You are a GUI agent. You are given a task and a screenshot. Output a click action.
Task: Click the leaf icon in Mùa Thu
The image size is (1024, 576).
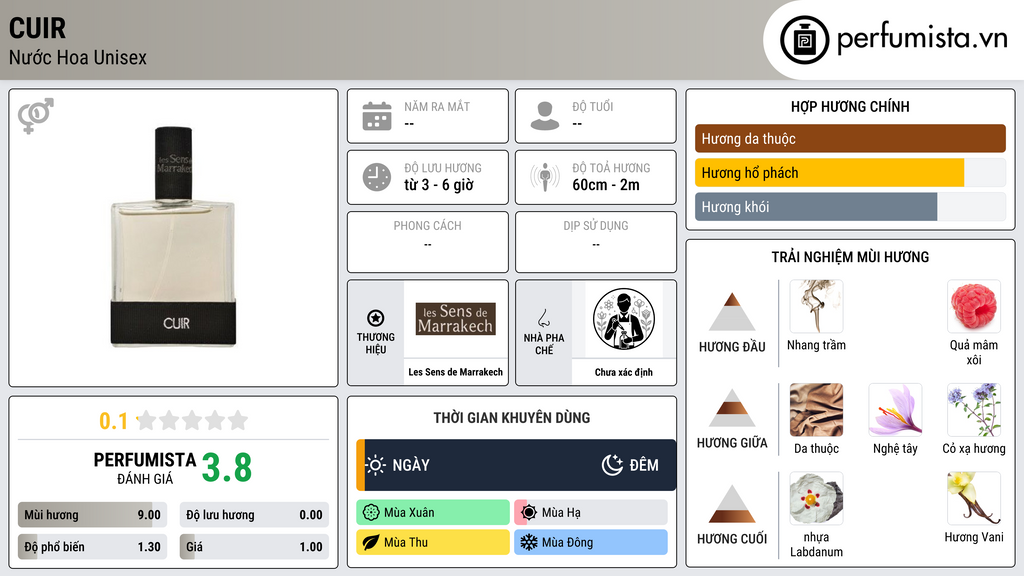coord(371,542)
